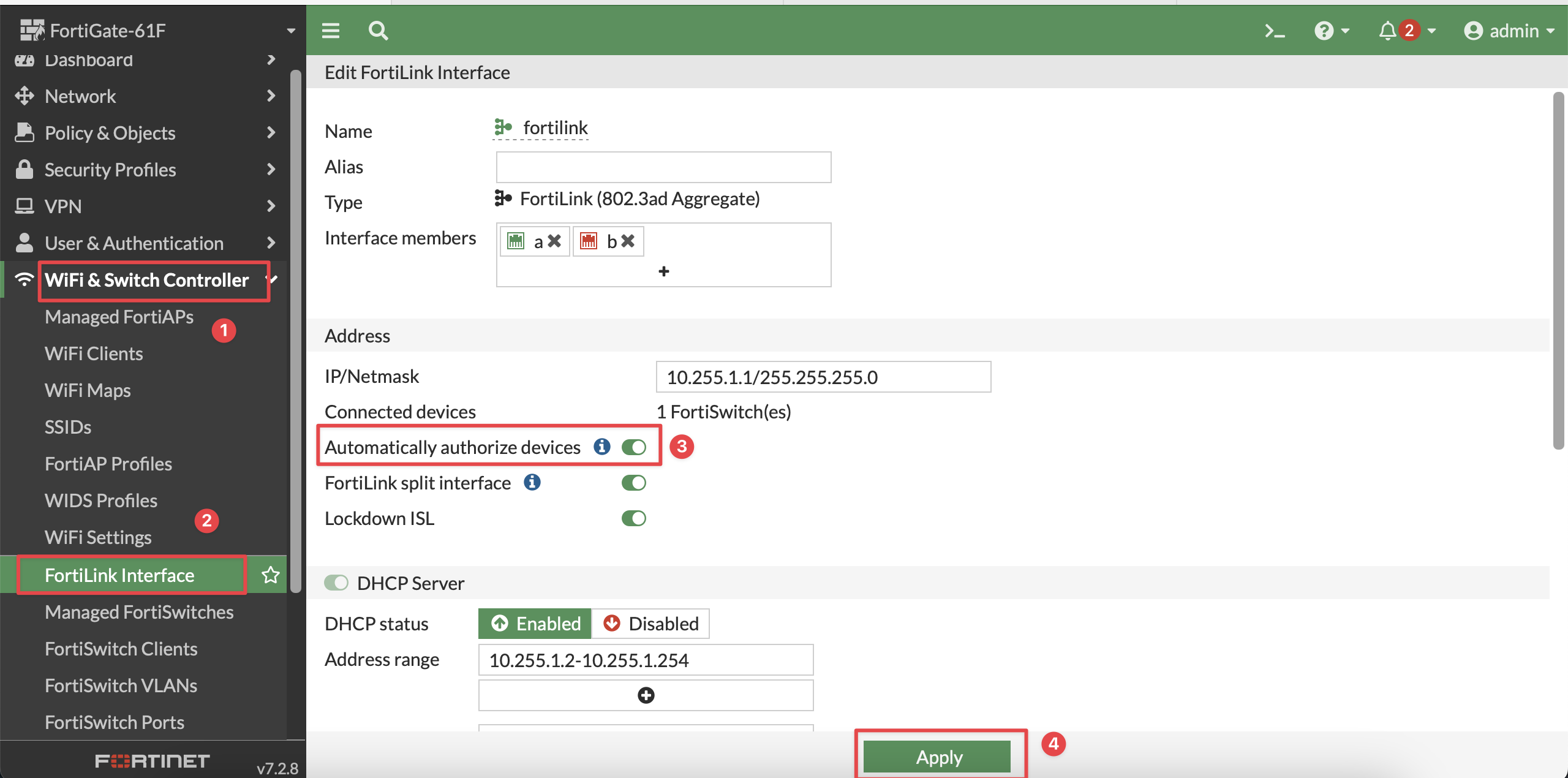Click the IP/Netmask input field
This screenshot has height=778, width=1568.
(x=823, y=377)
